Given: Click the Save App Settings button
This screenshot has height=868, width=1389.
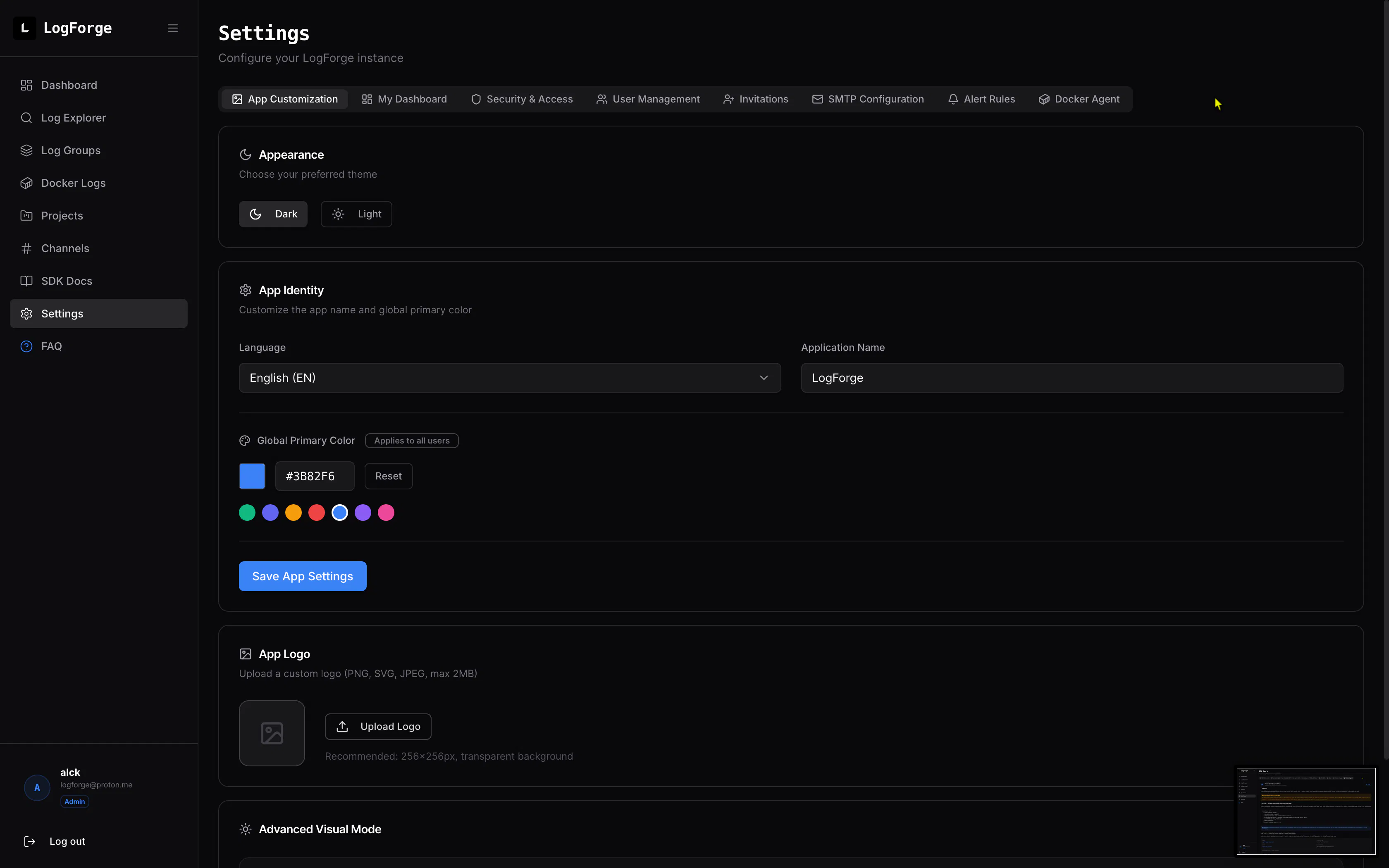Looking at the screenshot, I should pyautogui.click(x=303, y=576).
